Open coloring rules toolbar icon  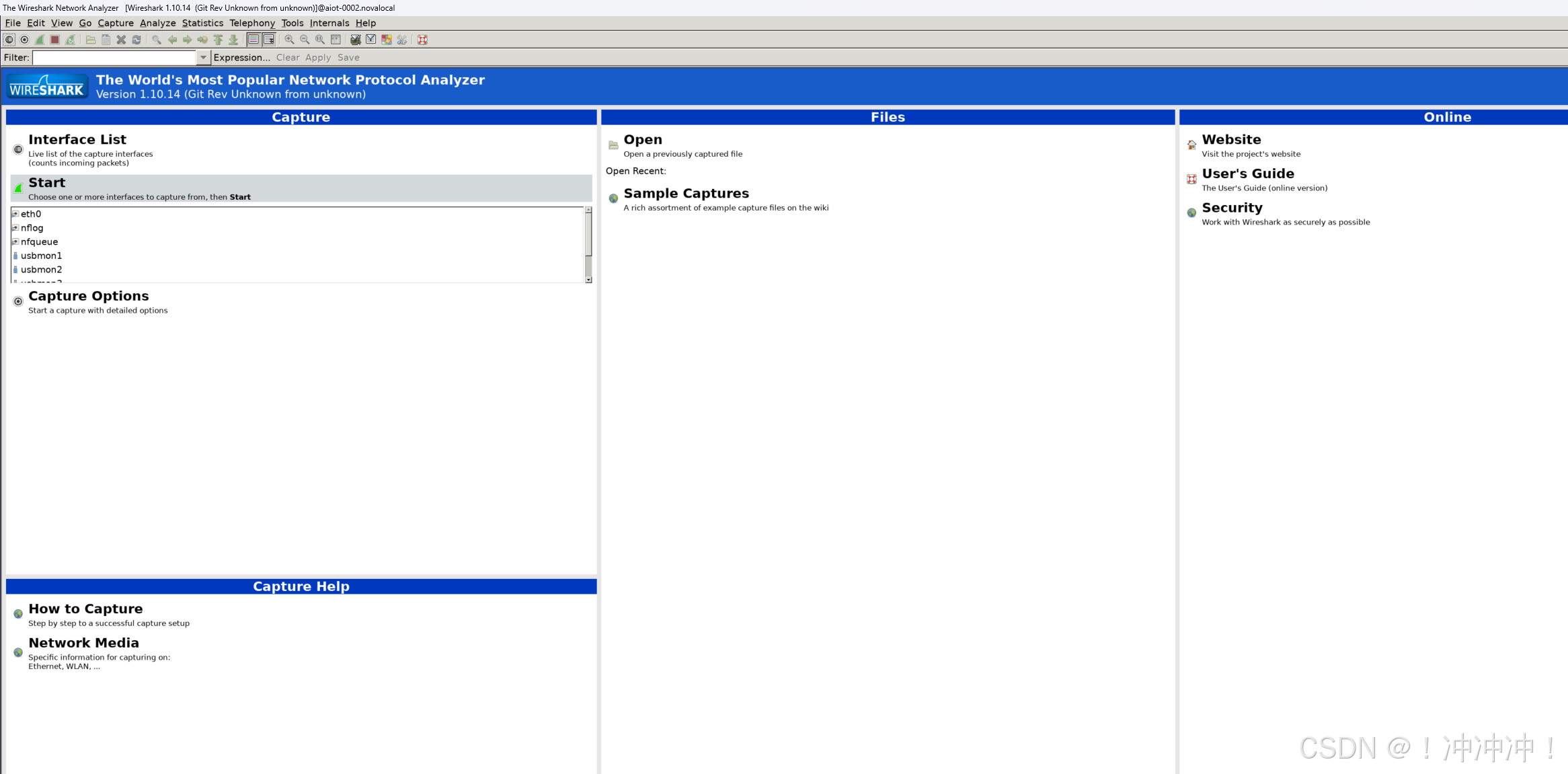click(387, 40)
